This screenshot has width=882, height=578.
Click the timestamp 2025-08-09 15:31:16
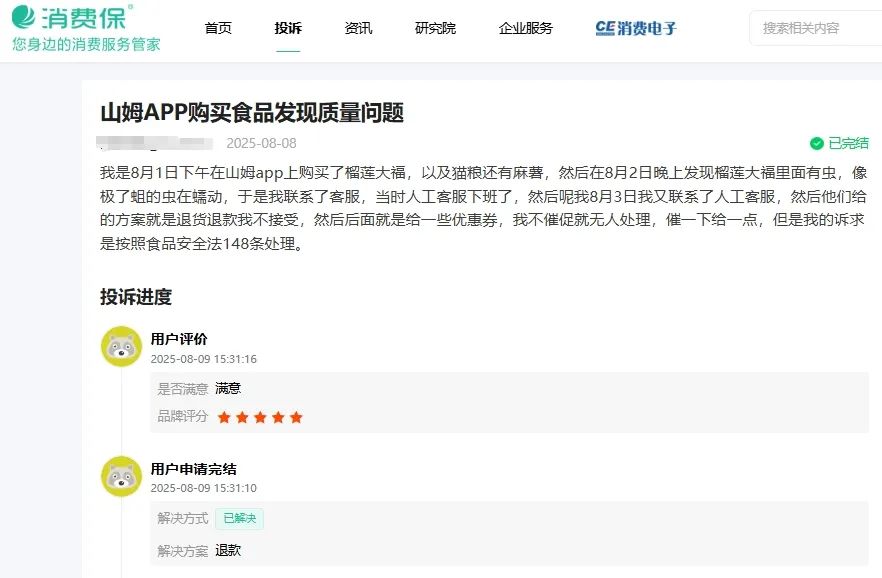coord(204,359)
